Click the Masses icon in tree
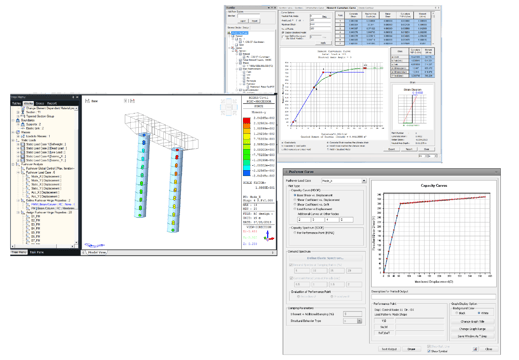The width and height of the screenshot is (519, 360). point(18,132)
